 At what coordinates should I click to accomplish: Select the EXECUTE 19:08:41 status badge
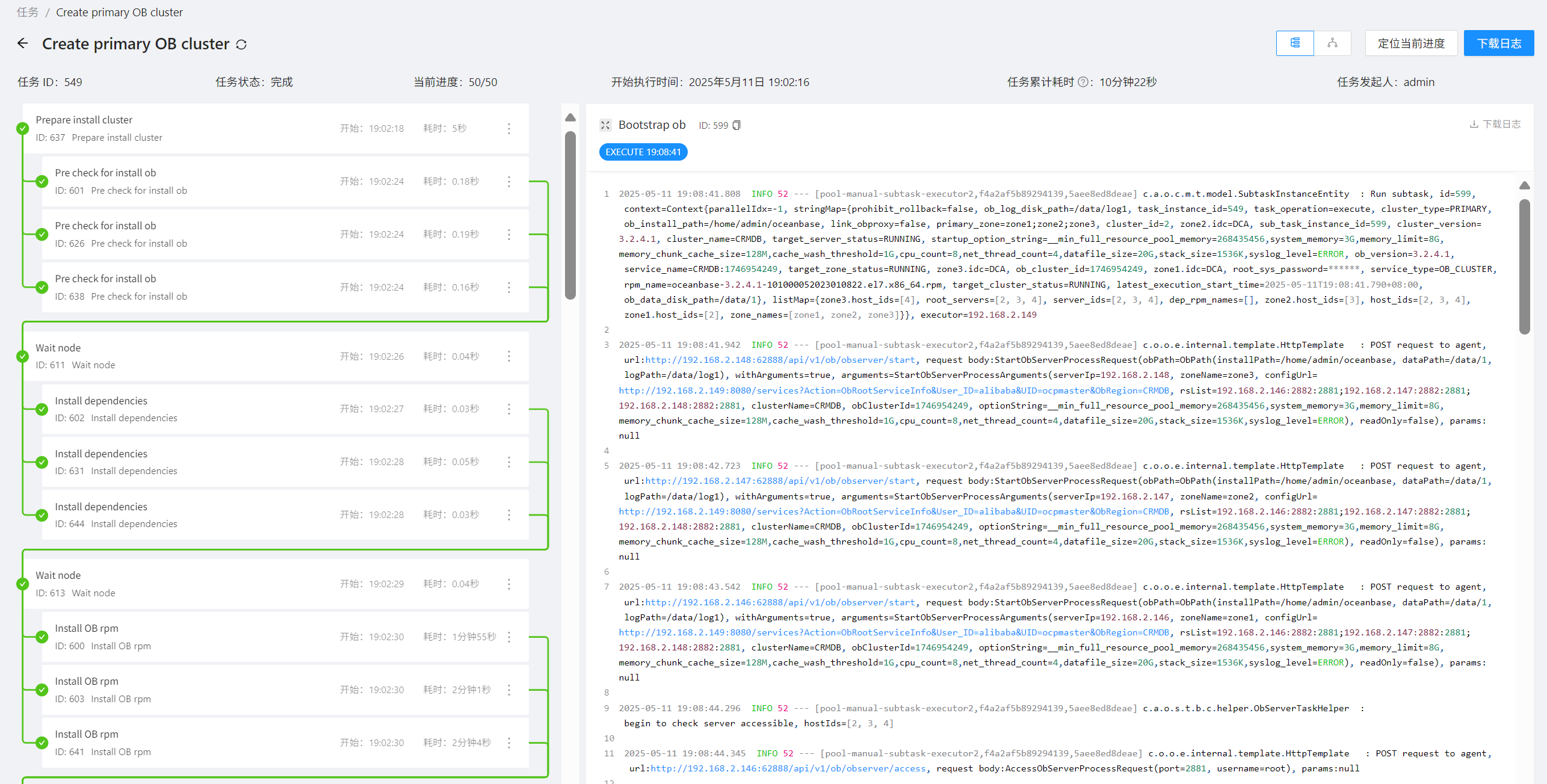click(643, 152)
